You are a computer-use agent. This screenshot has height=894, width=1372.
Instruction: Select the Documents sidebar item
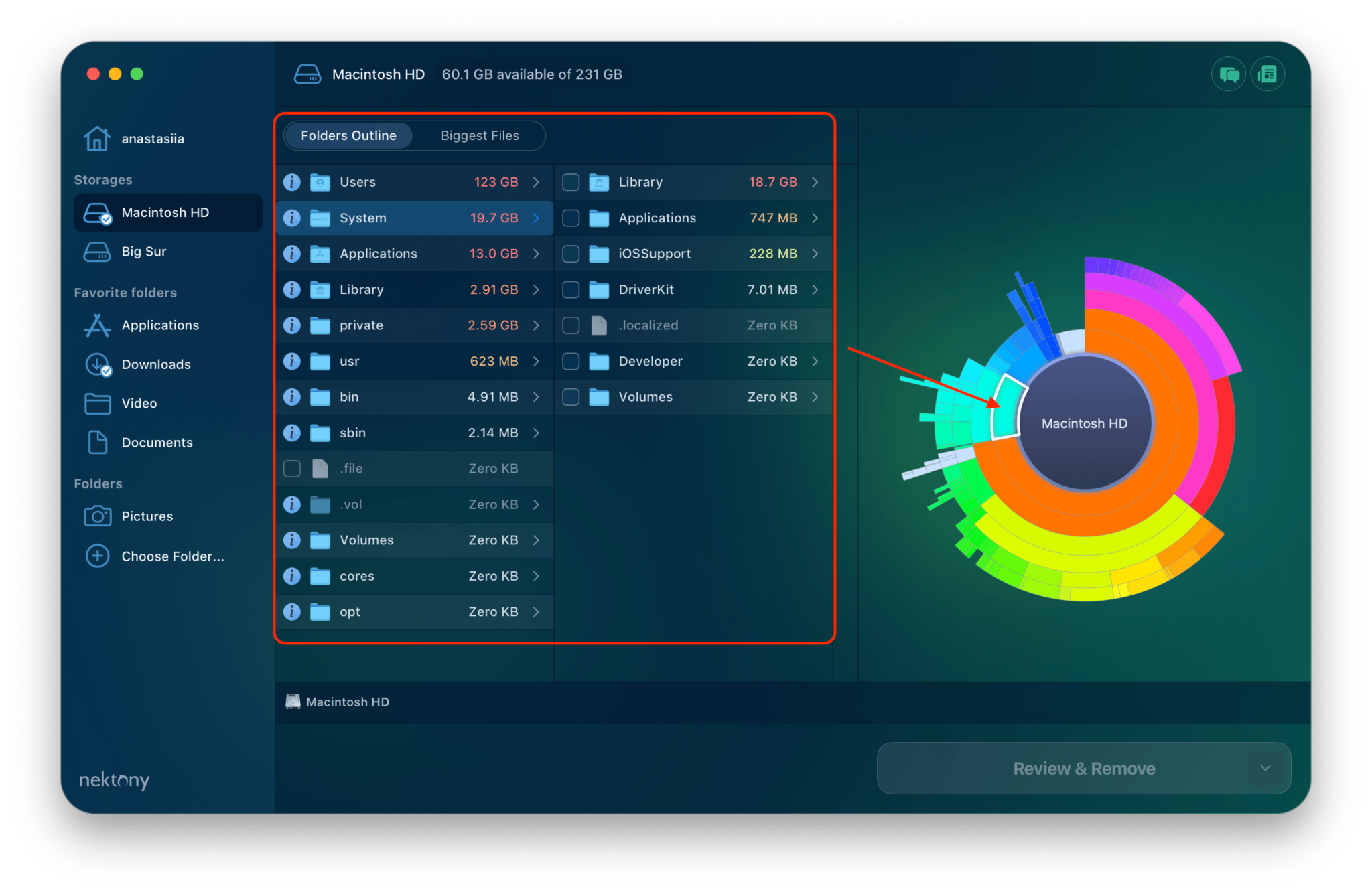coord(157,442)
